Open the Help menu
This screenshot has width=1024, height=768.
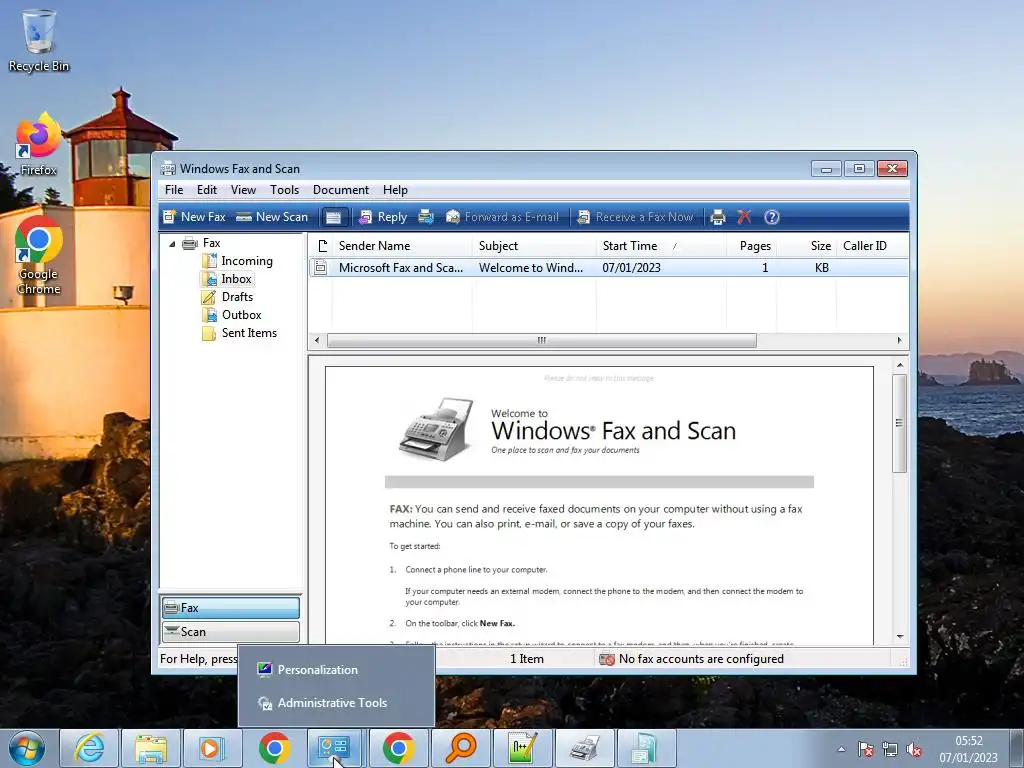click(x=395, y=190)
